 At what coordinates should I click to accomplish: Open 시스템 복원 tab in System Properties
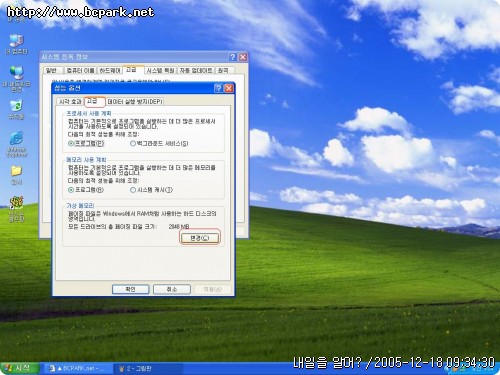coord(161,70)
